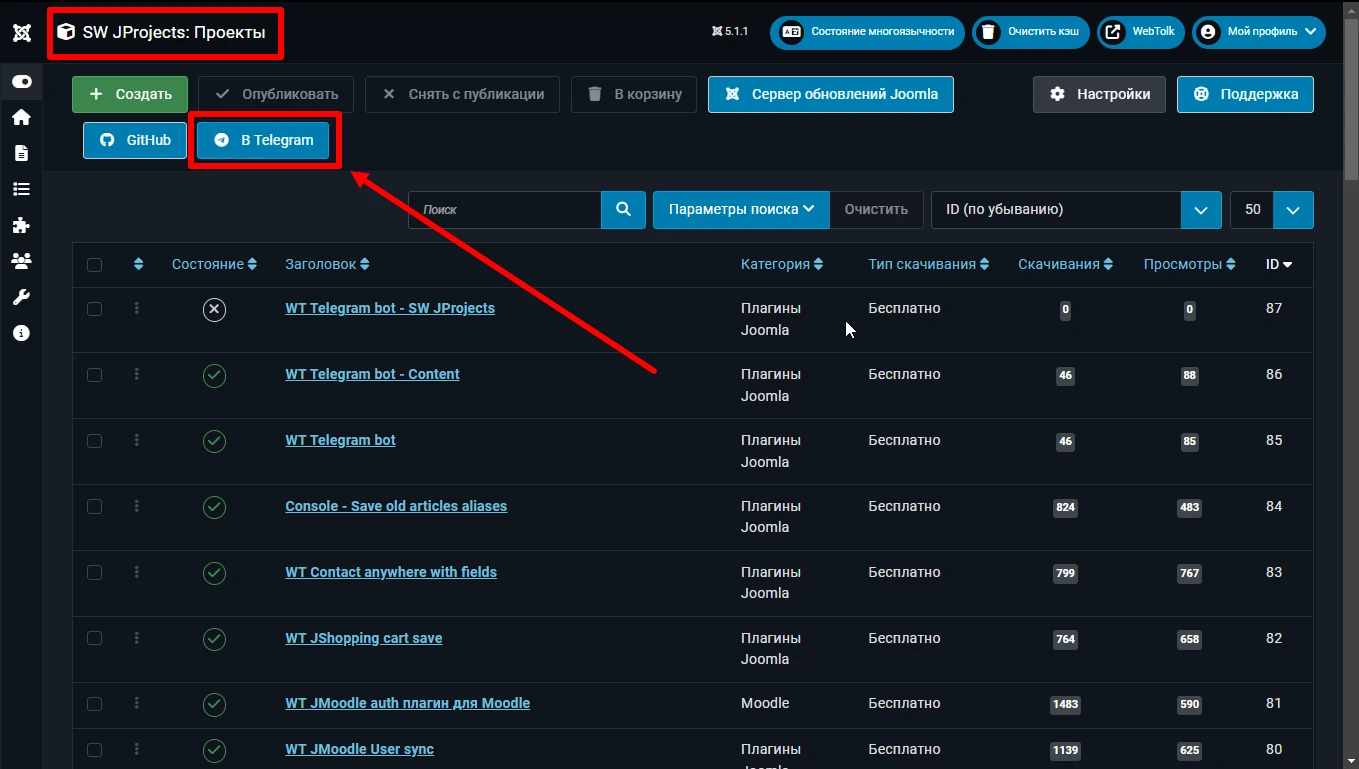The width and height of the screenshot is (1359, 769).
Task: Select the checkbox for WT Telegram bot
Action: 94,440
